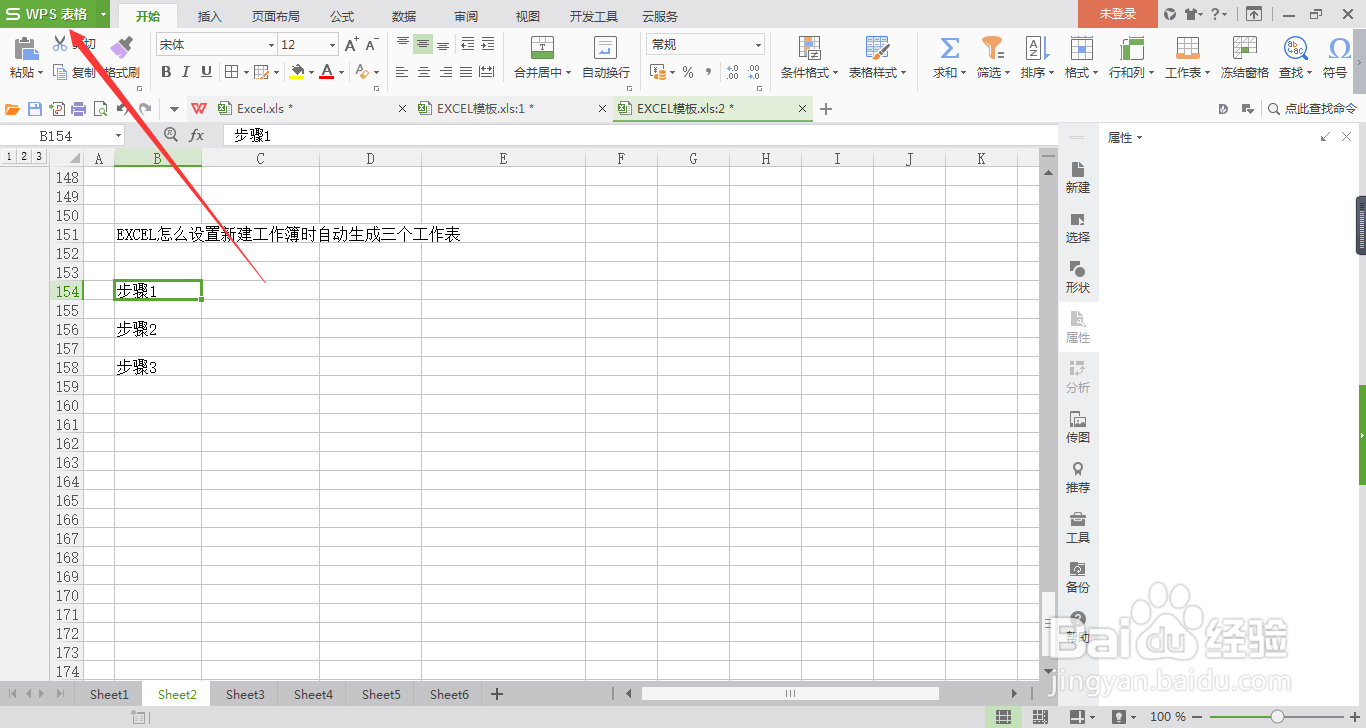Open the font name dropdown

(270, 44)
